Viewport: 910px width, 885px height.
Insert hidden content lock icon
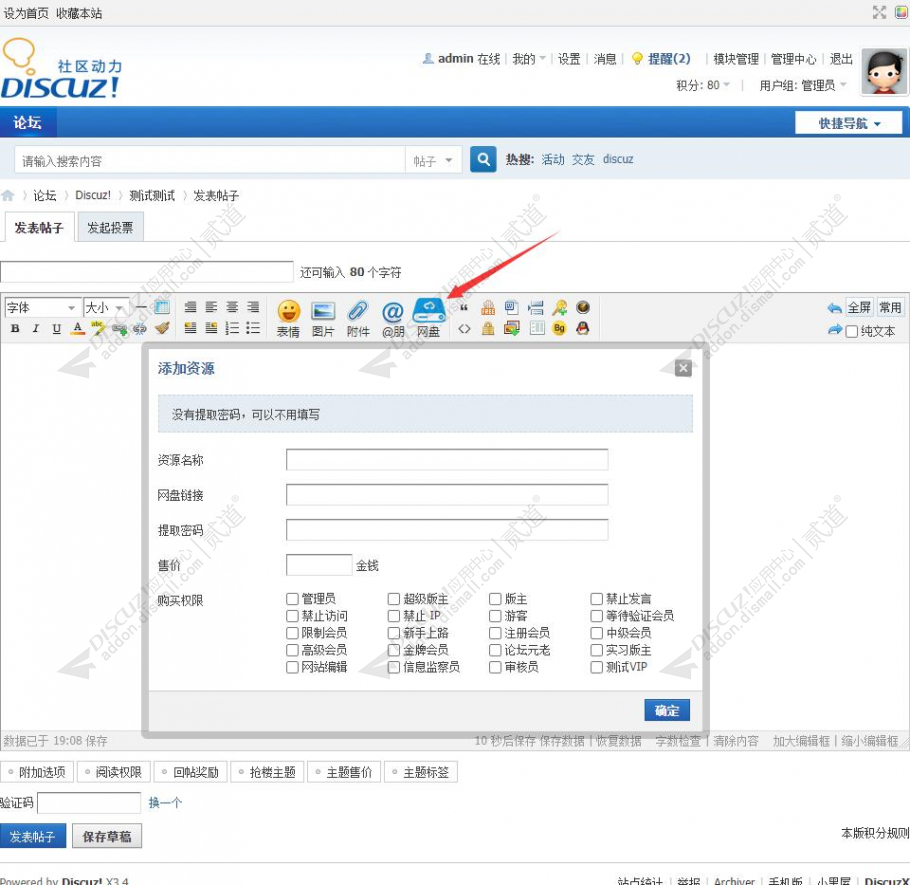click(488, 329)
